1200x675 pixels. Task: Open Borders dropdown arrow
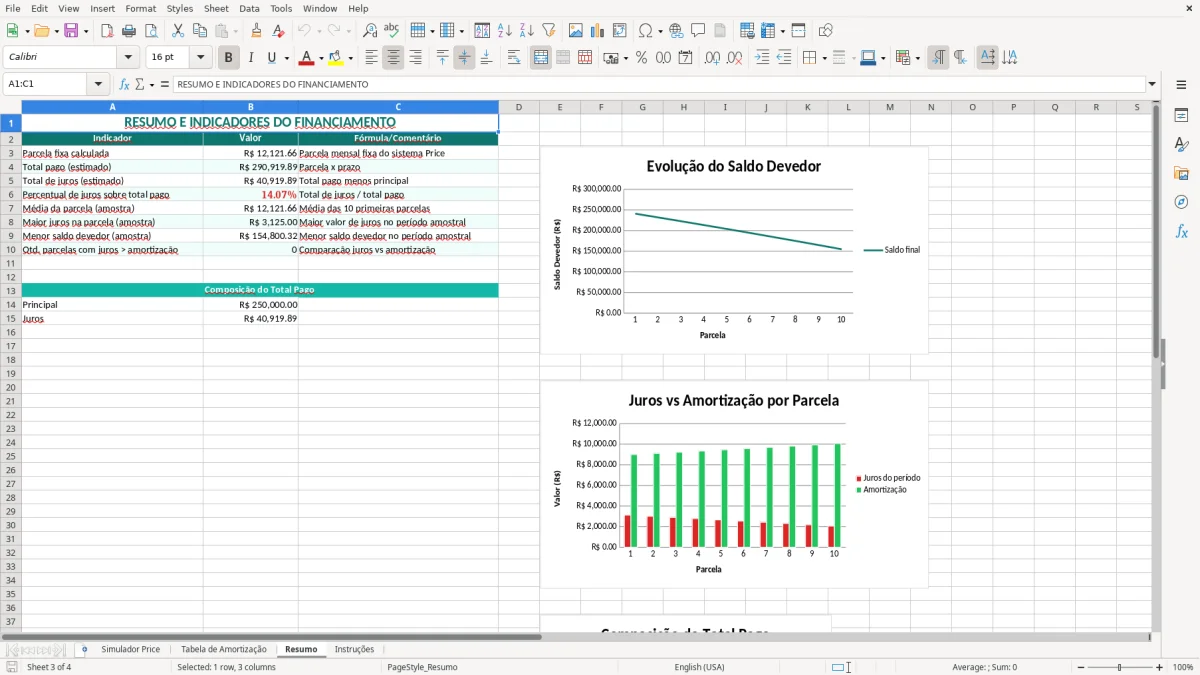[823, 58]
